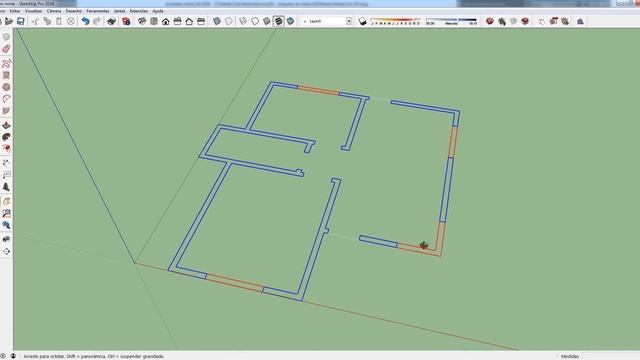Choose the Arc tool

click(6, 99)
